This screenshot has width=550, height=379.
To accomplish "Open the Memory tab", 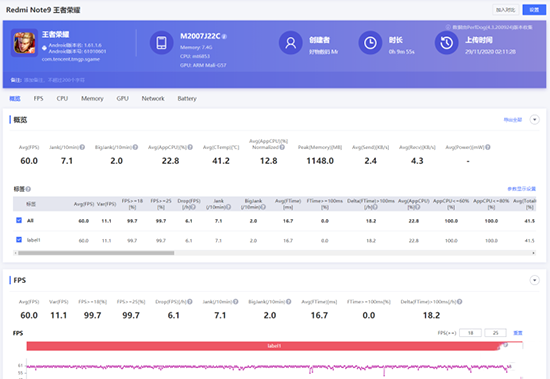I will pyautogui.click(x=92, y=99).
